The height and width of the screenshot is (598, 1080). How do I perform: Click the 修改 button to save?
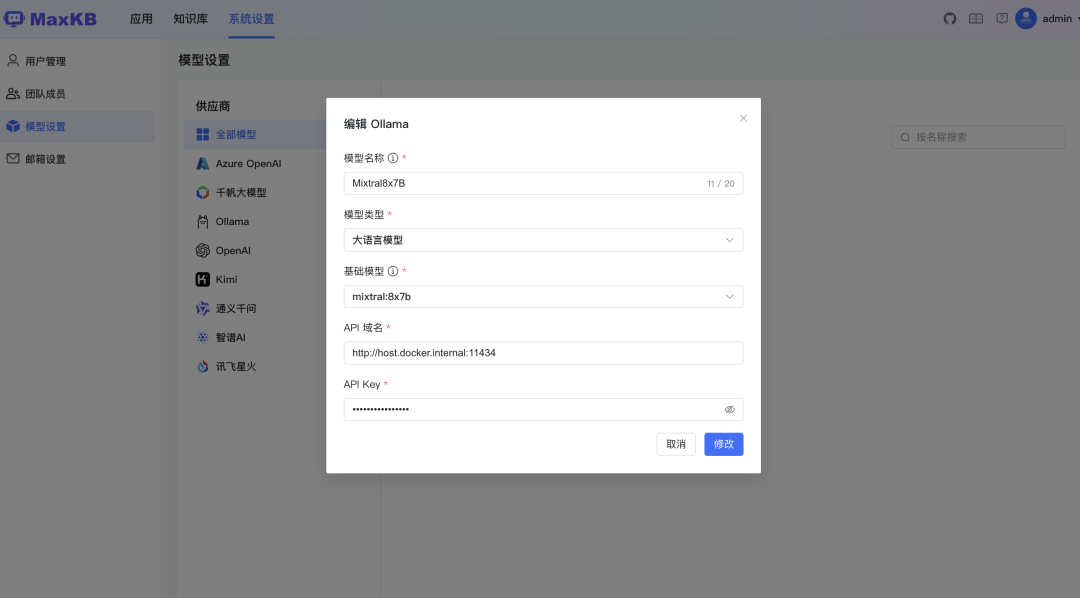point(723,444)
